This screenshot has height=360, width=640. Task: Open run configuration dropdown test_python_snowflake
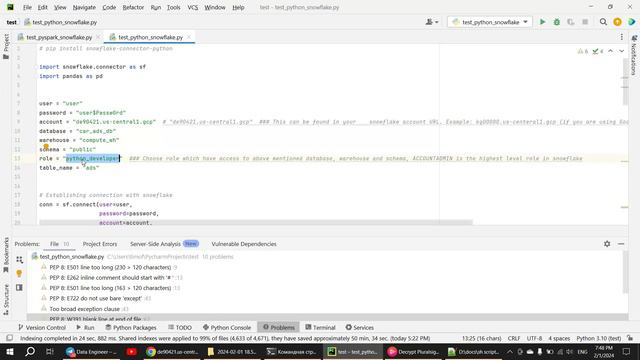490,22
